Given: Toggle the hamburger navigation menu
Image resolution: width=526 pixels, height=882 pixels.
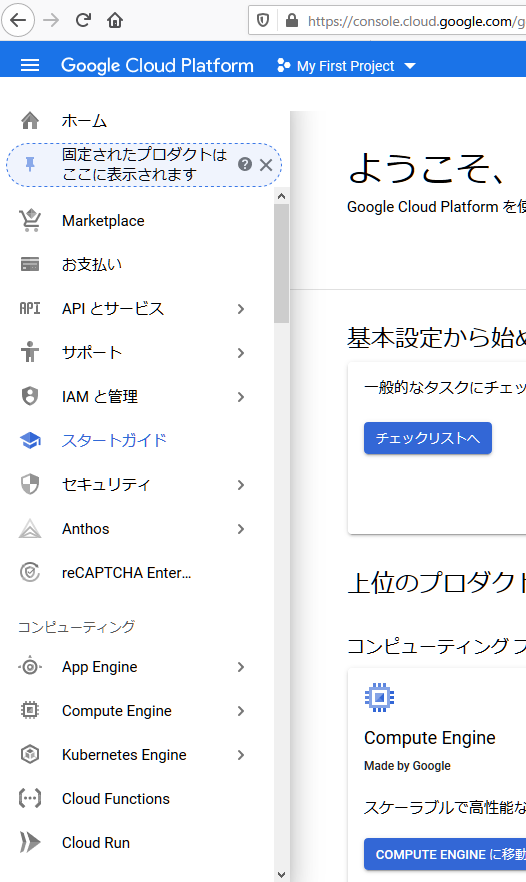Looking at the screenshot, I should point(30,66).
